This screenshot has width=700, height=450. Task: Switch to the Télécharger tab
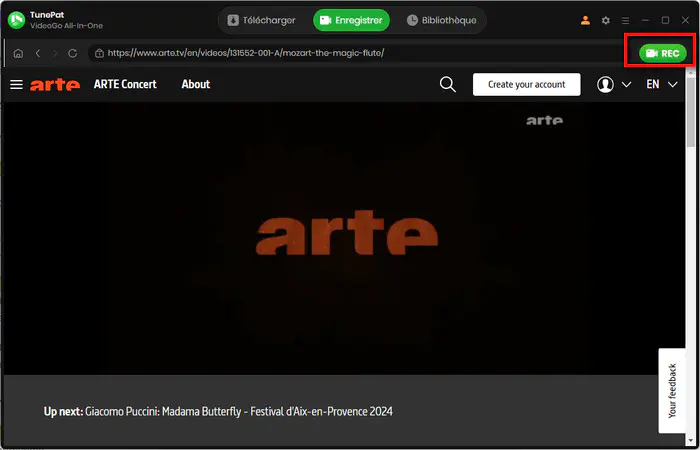pyautogui.click(x=262, y=21)
